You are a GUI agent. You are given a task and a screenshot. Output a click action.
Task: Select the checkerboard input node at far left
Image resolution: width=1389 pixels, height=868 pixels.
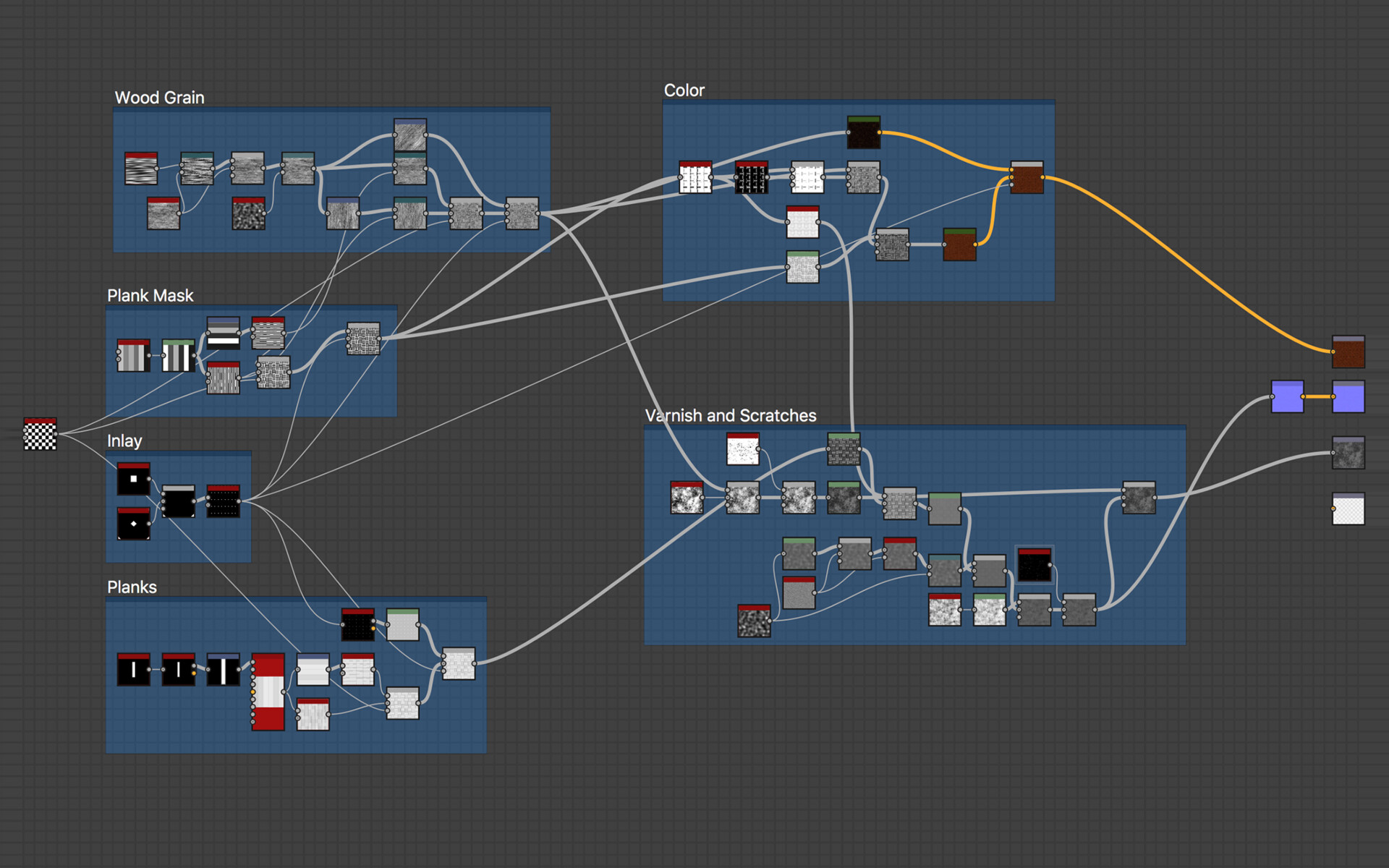coord(40,434)
